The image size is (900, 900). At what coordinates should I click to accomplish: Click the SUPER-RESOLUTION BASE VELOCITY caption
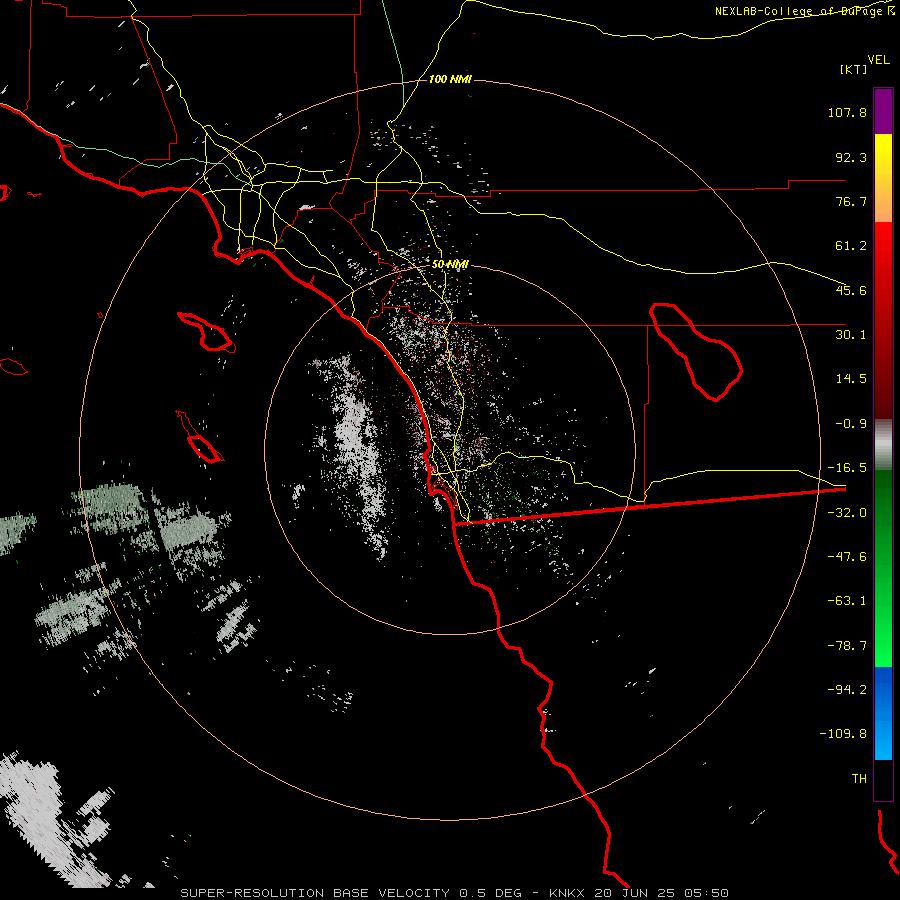point(316,893)
